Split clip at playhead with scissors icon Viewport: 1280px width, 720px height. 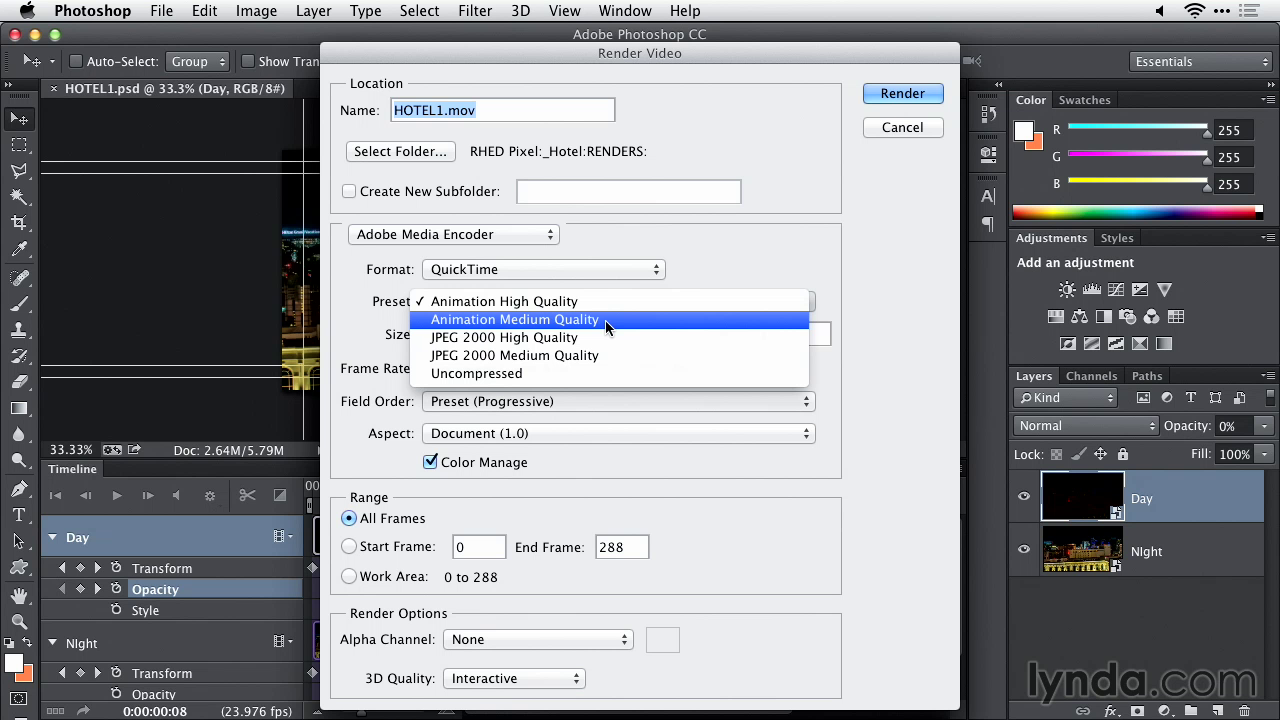247,495
